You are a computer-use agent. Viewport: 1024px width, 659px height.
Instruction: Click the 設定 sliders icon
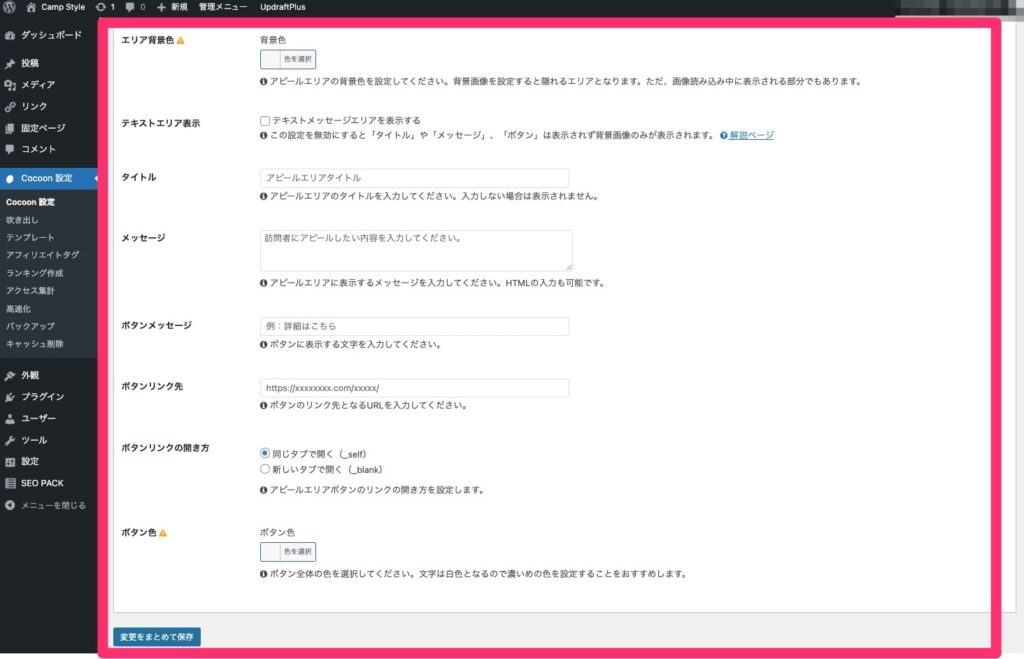[x=10, y=462]
